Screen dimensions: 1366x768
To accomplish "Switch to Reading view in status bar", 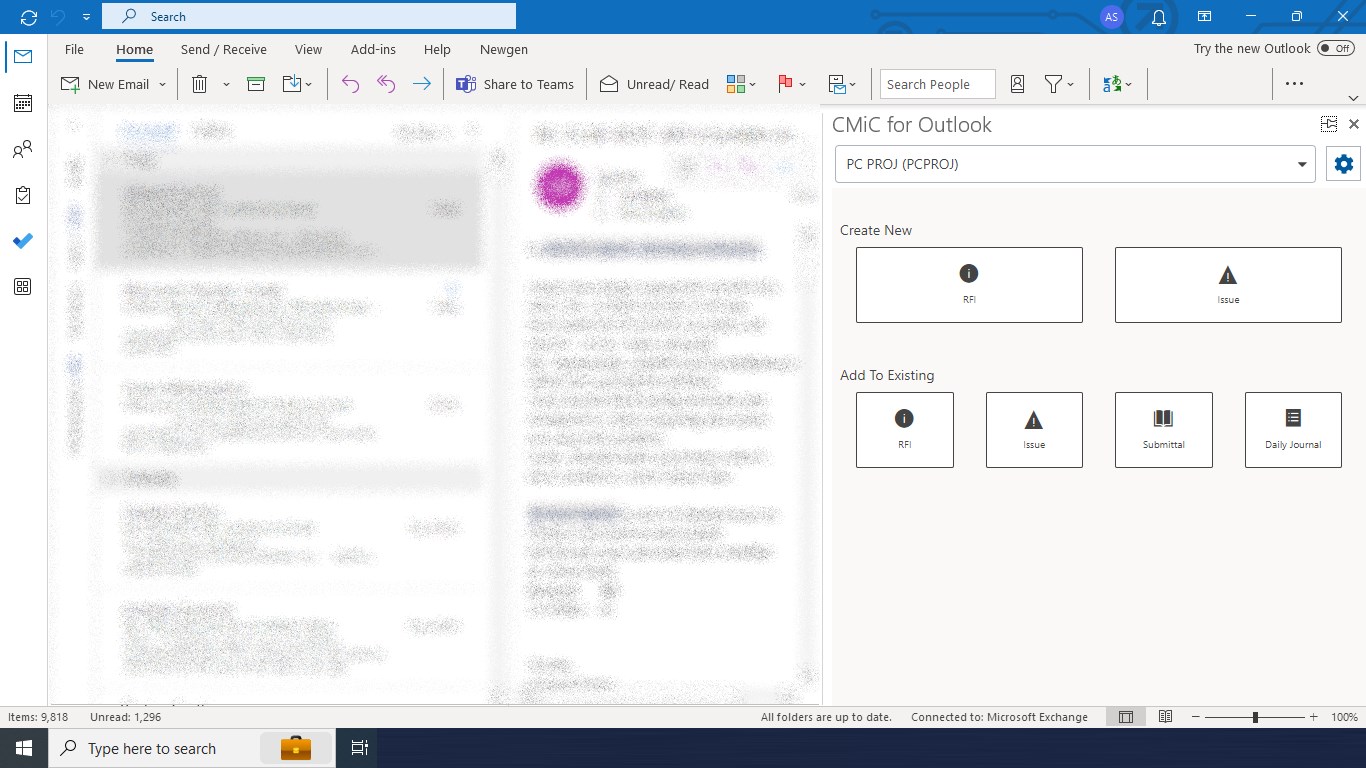I will [1165, 717].
